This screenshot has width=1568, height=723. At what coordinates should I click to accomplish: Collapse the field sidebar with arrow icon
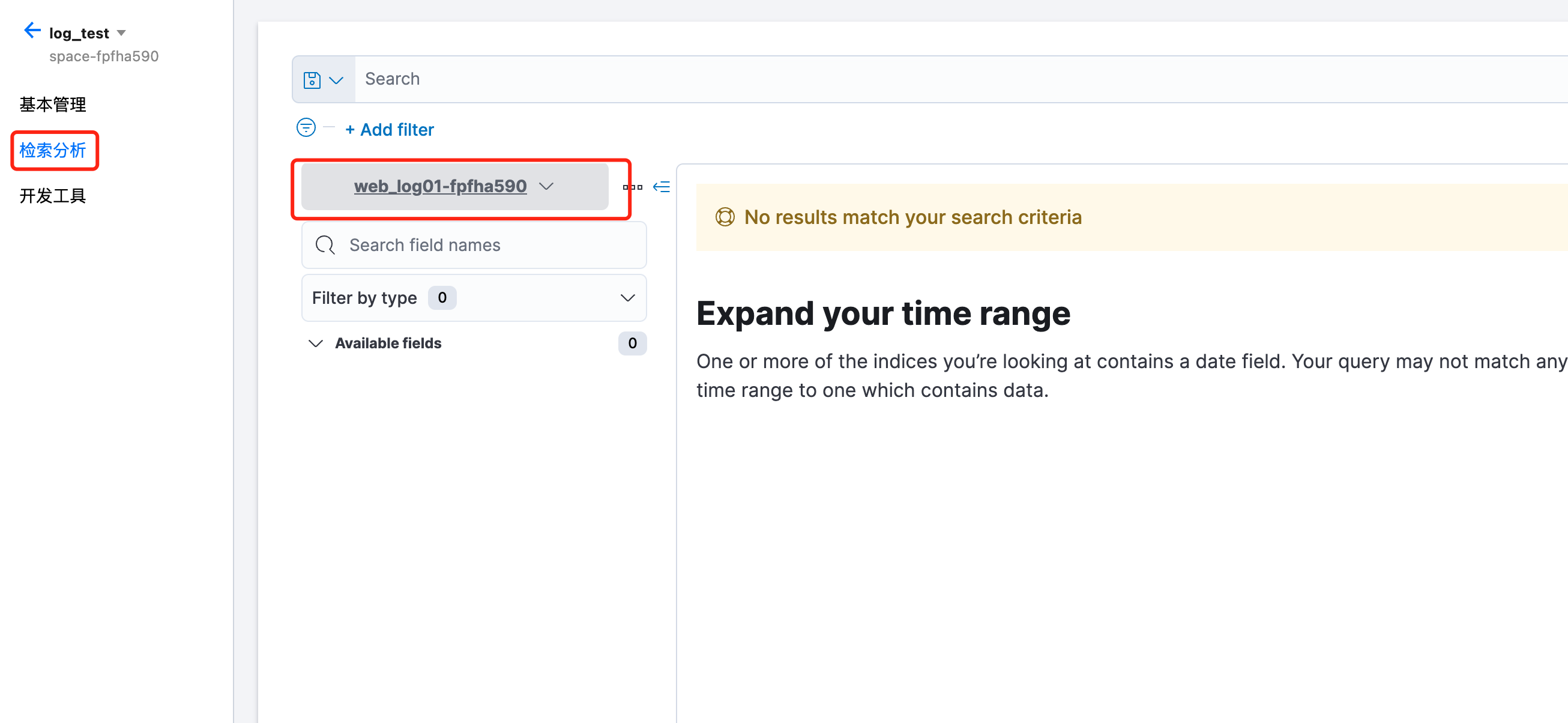click(662, 187)
